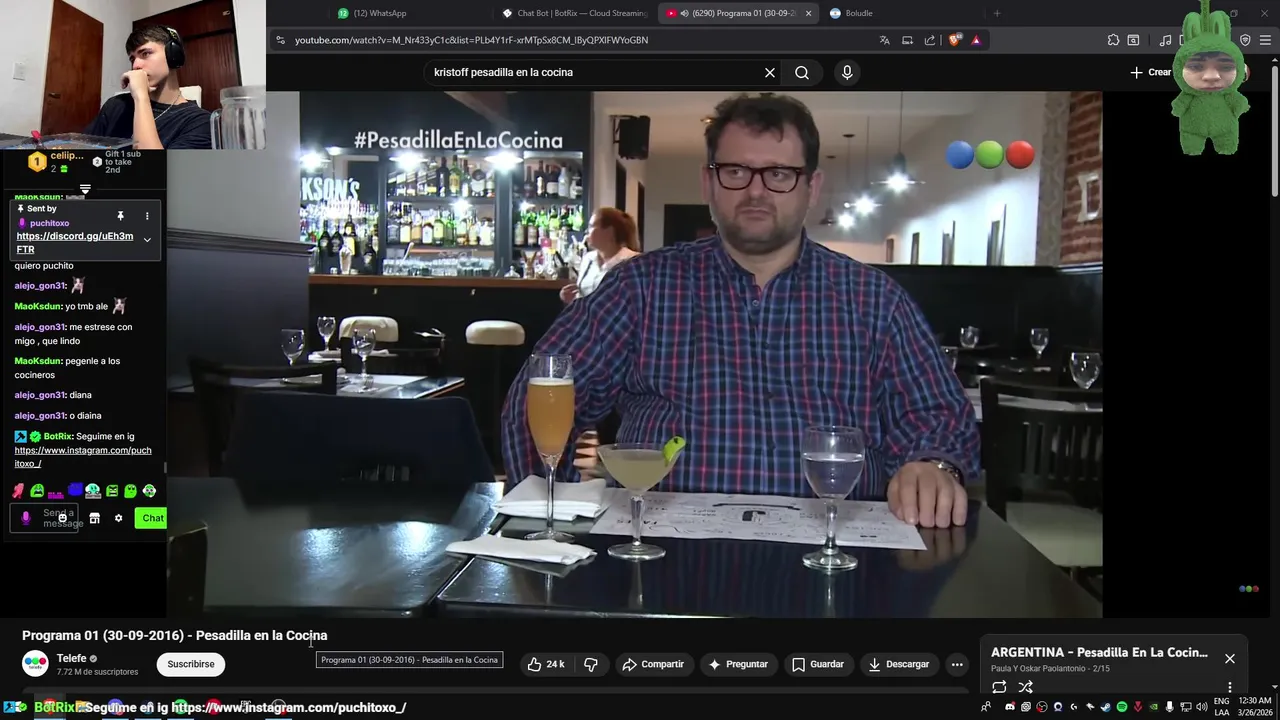Screen dimensions: 1280x720
Task: Switch to the Boludle browser tab
Action: [x=850, y=13]
